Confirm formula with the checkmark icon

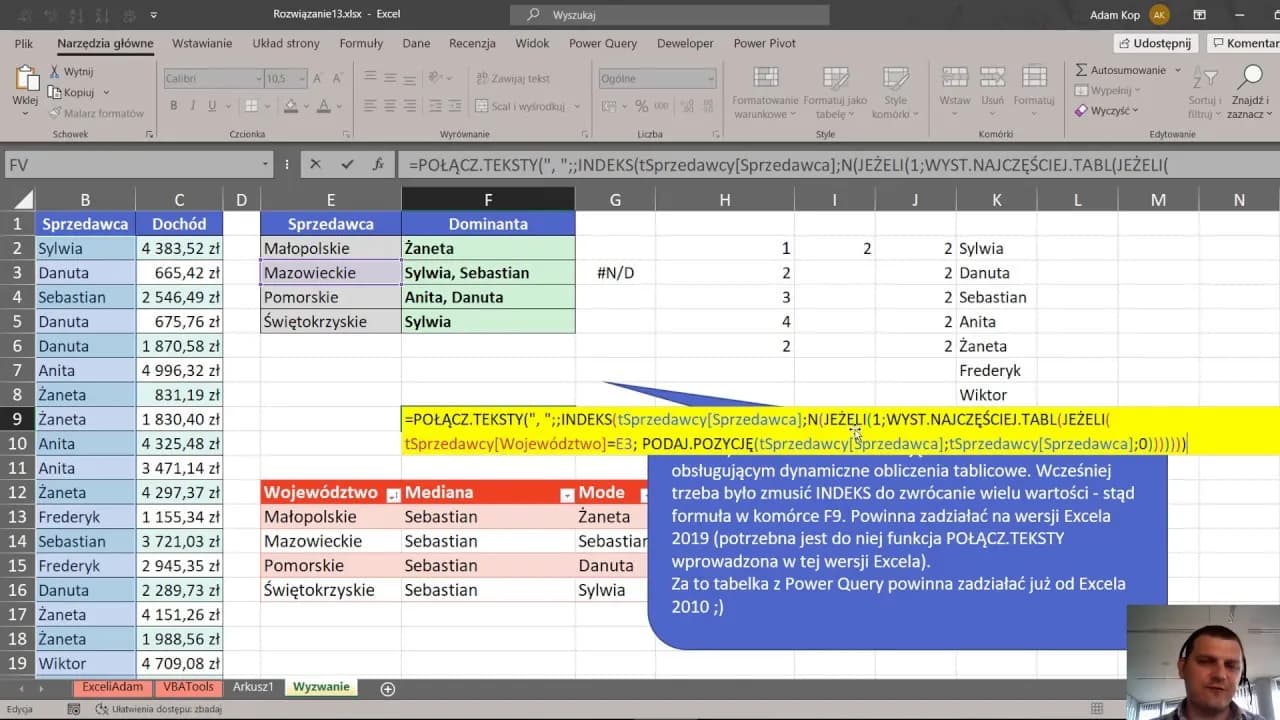[x=347, y=165]
